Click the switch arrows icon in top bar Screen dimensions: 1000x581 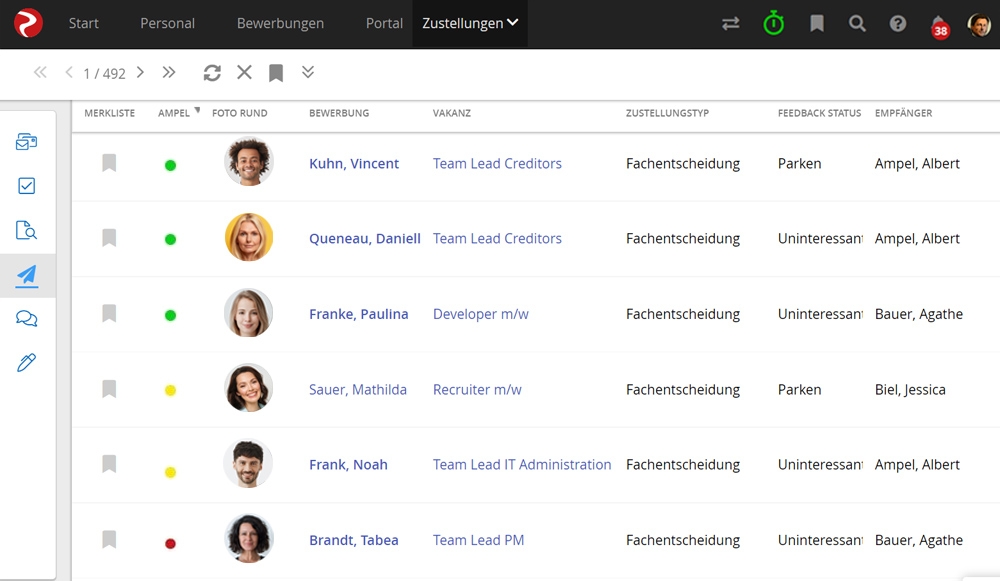731,23
